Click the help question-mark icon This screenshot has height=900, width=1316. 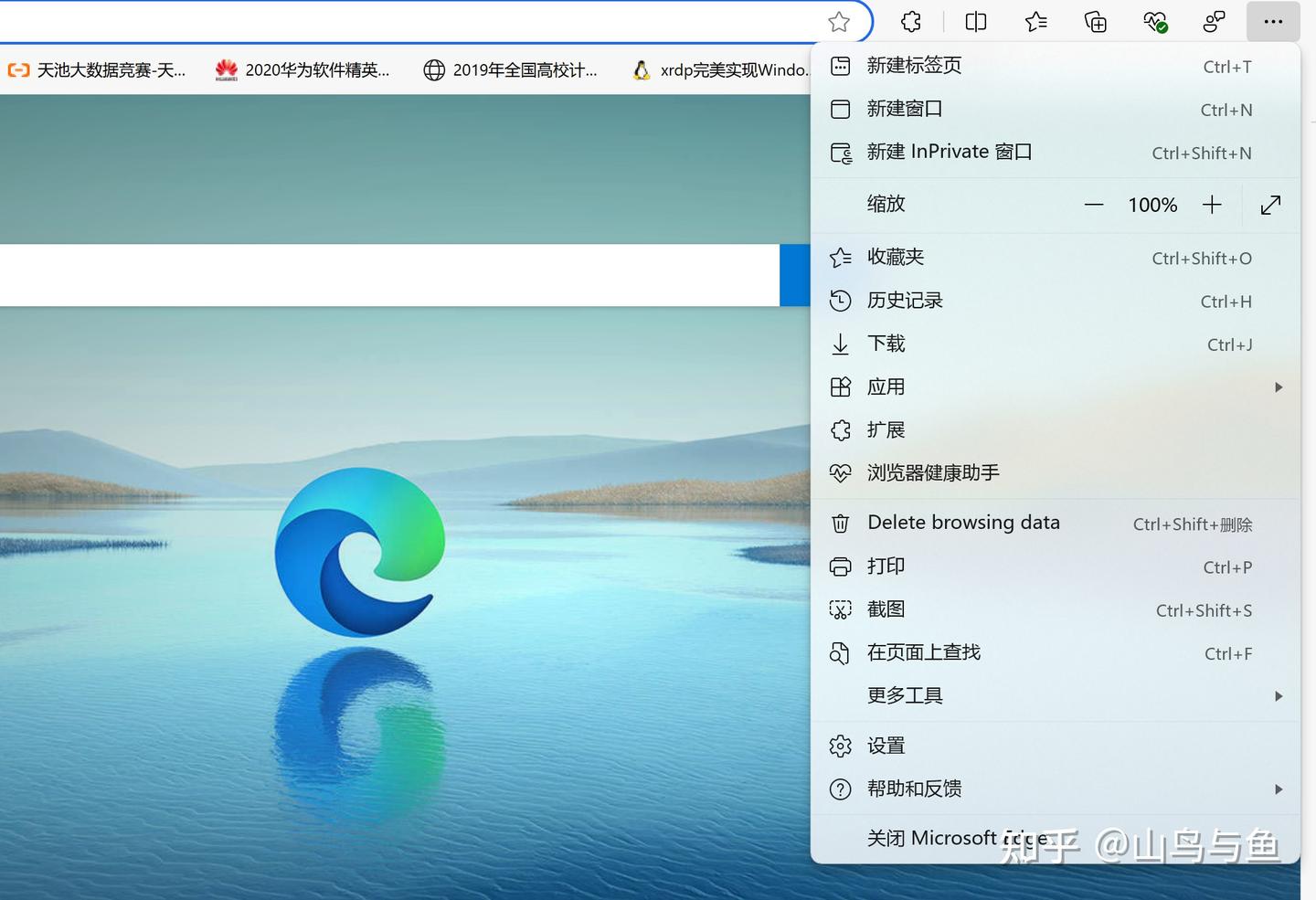pos(840,789)
